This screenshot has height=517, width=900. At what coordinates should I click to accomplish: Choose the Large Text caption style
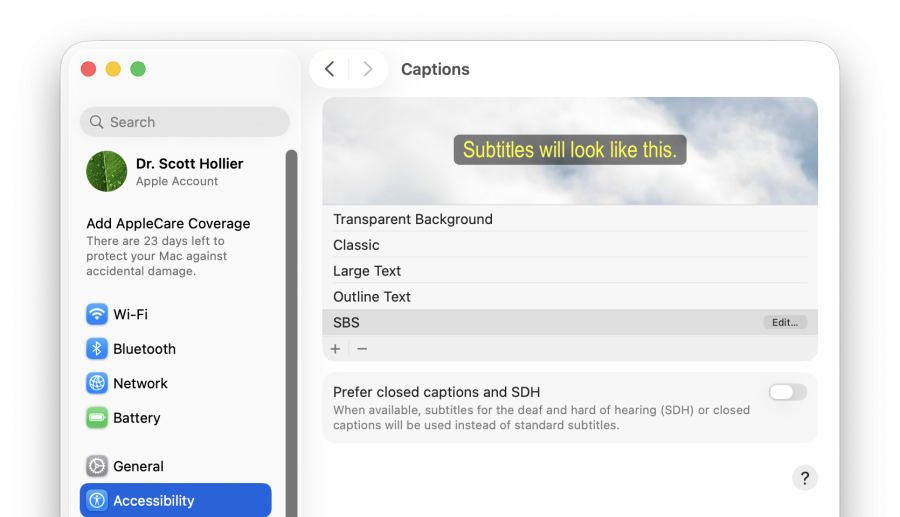tap(570, 271)
